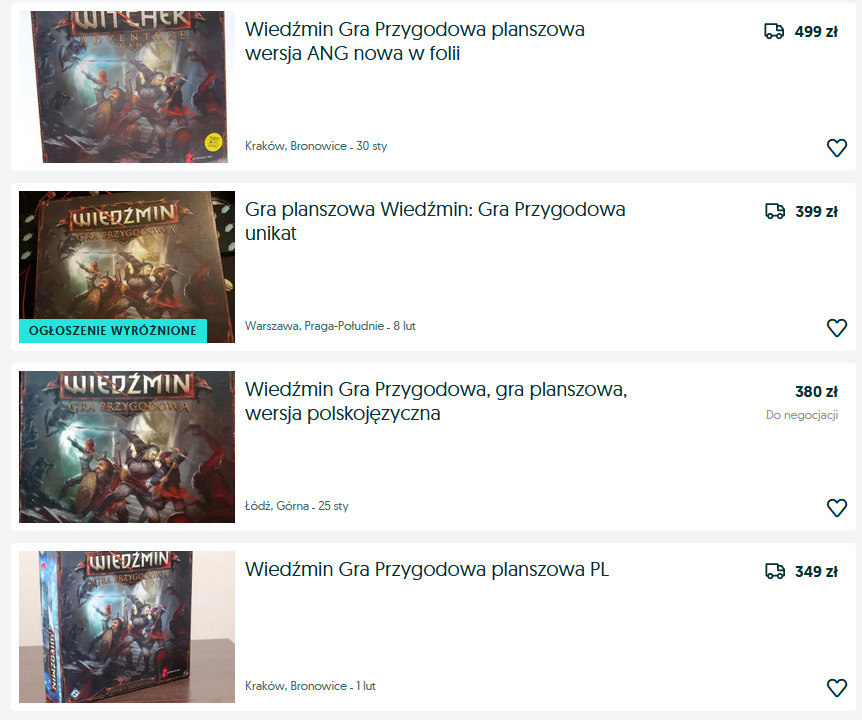Open the highlighted Wiedźmin unikat thumbnail
The width and height of the screenshot is (862, 720).
click(x=127, y=267)
